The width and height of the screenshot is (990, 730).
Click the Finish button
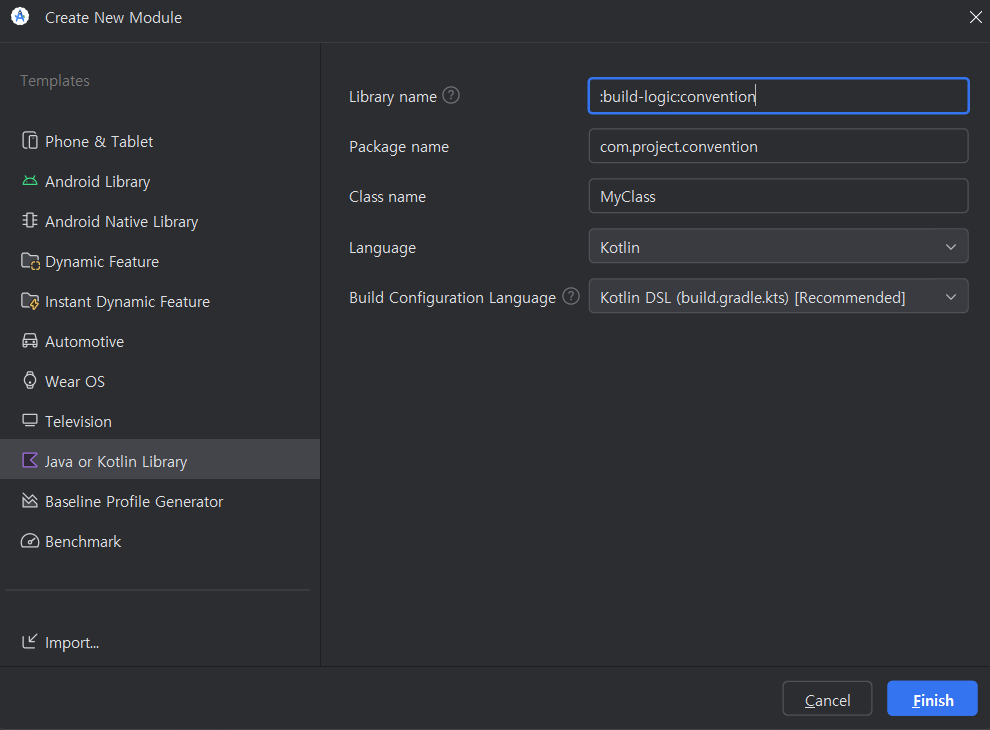(x=932, y=698)
